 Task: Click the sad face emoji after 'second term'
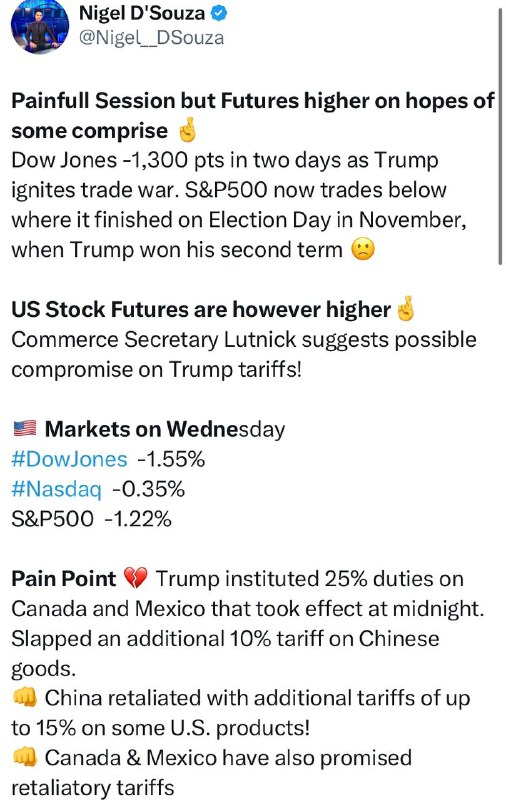point(363,250)
